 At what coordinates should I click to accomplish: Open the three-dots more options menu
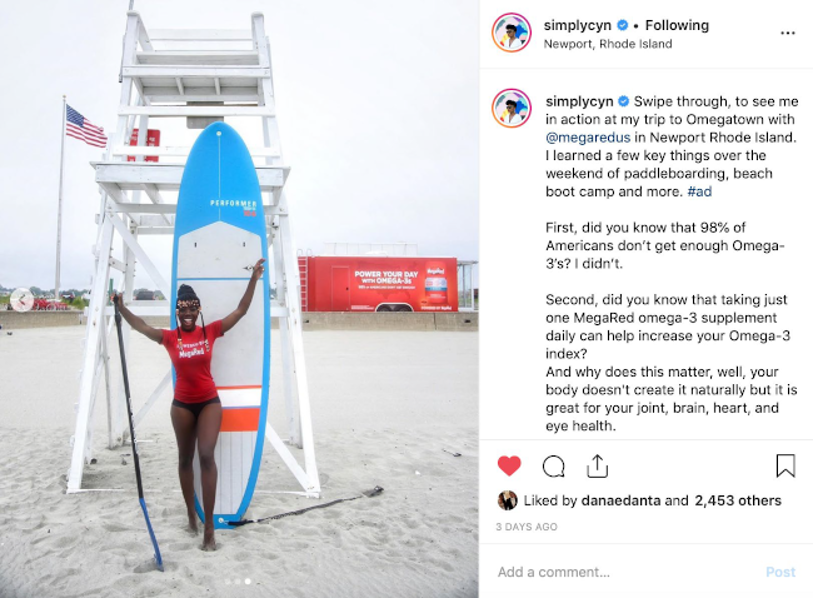[788, 33]
